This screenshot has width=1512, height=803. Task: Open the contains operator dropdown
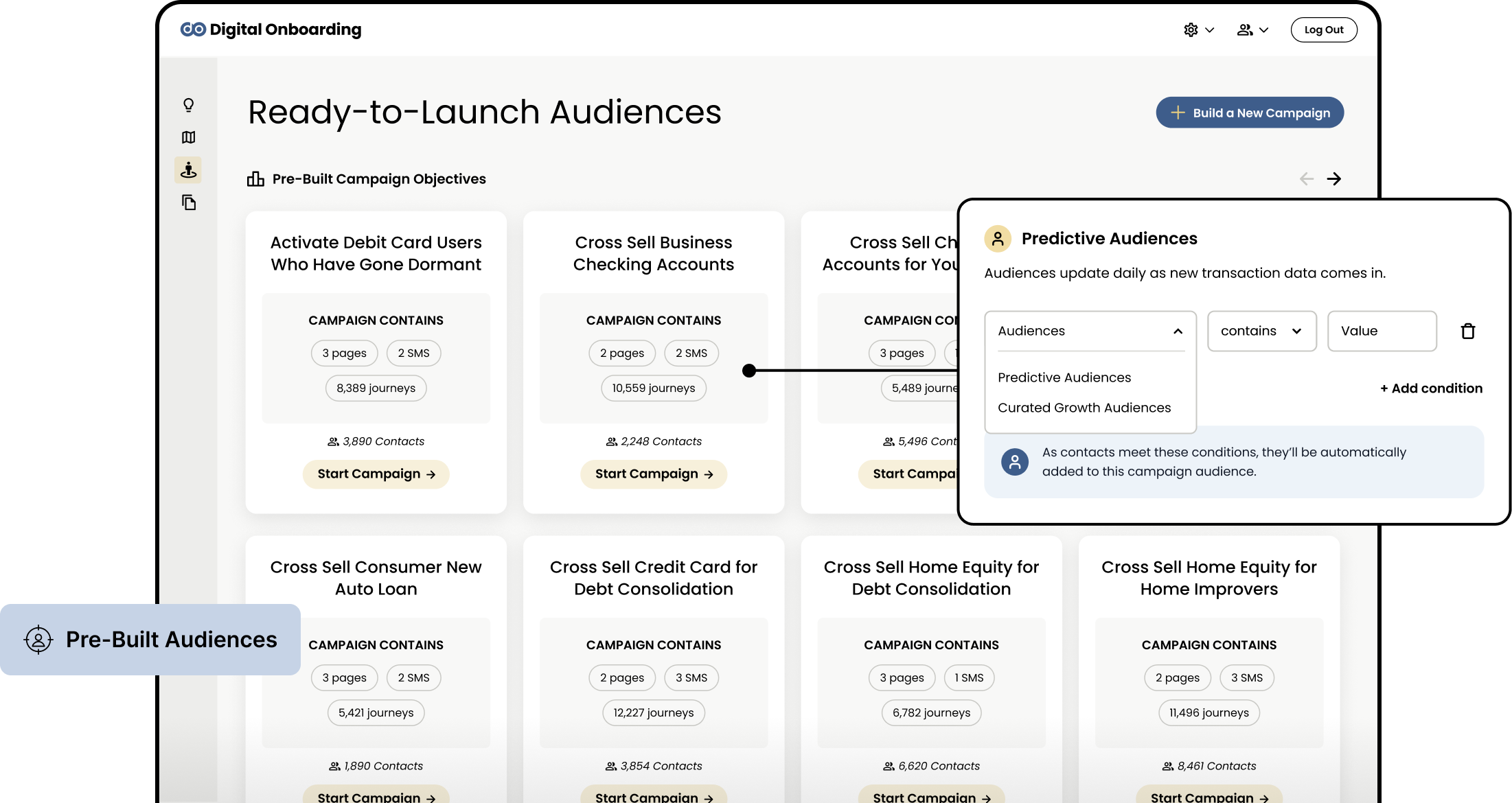pyautogui.click(x=1261, y=331)
